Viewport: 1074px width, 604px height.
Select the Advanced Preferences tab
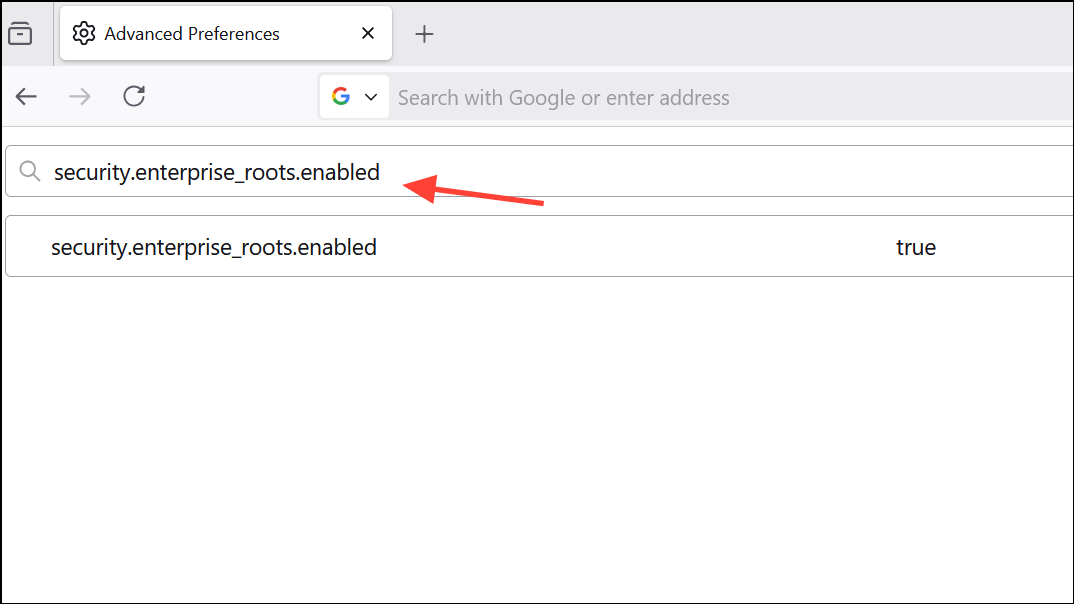(x=190, y=33)
